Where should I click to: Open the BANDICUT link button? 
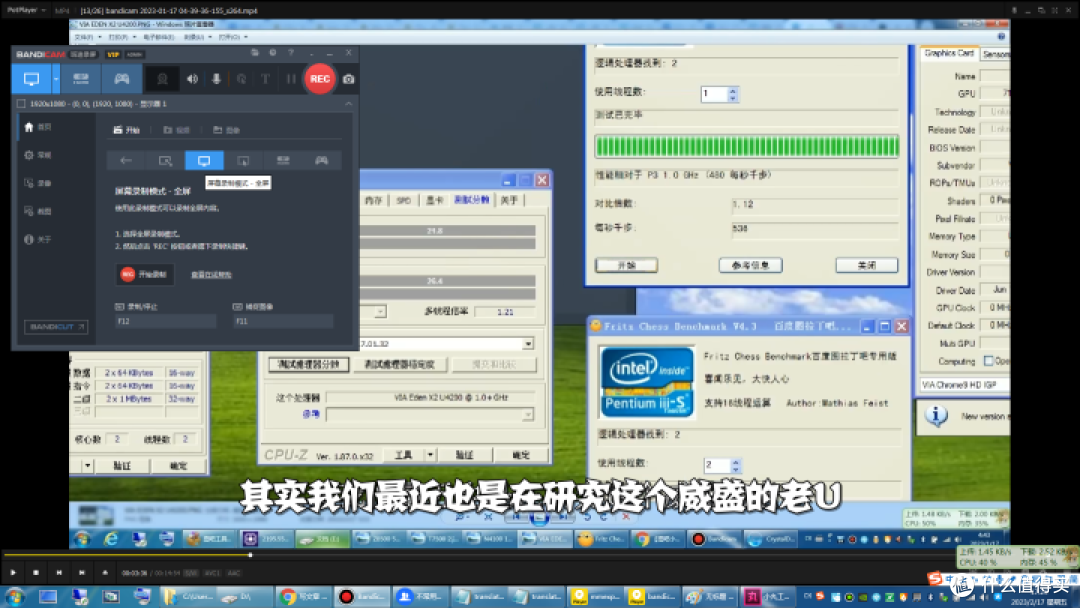(x=56, y=326)
